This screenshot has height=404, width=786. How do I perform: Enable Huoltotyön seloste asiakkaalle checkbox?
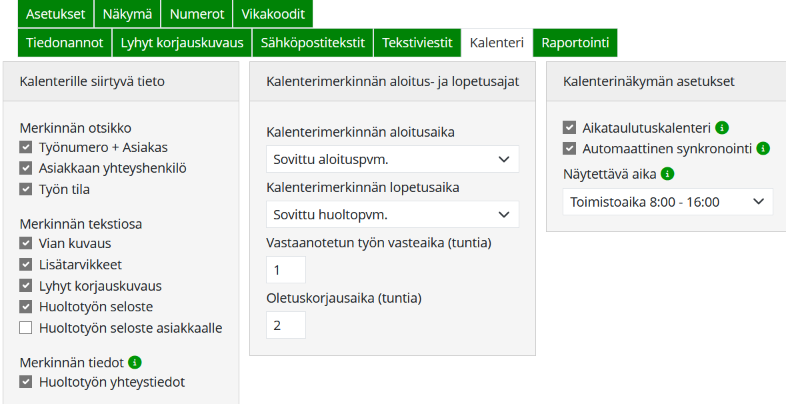click(26, 327)
